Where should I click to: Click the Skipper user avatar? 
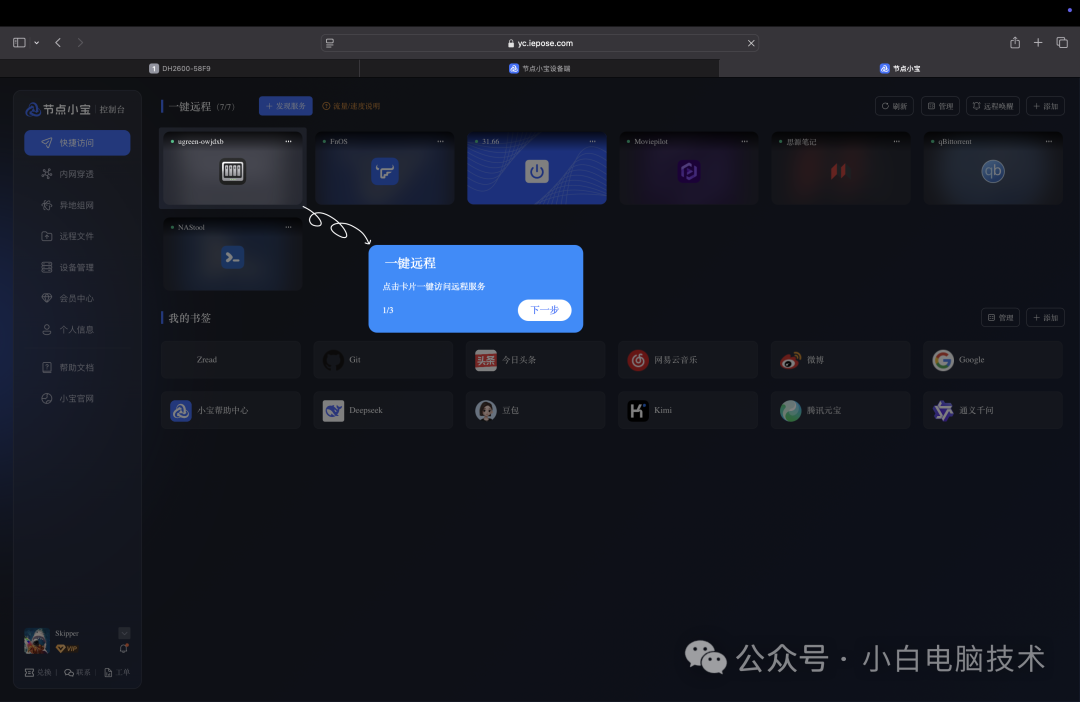click(x=37, y=641)
